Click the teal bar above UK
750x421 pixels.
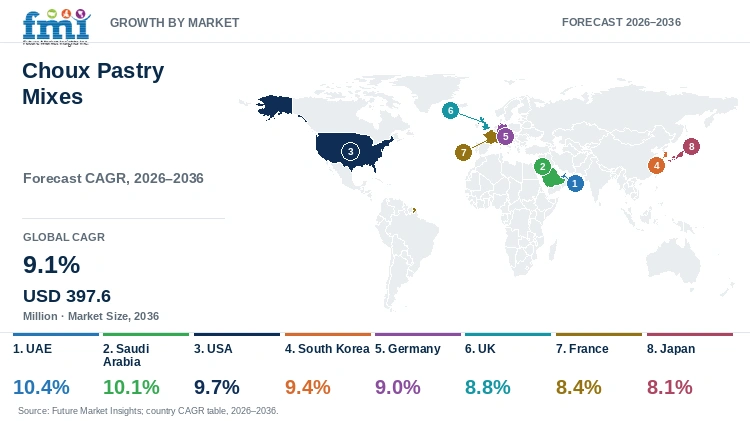[507, 334]
